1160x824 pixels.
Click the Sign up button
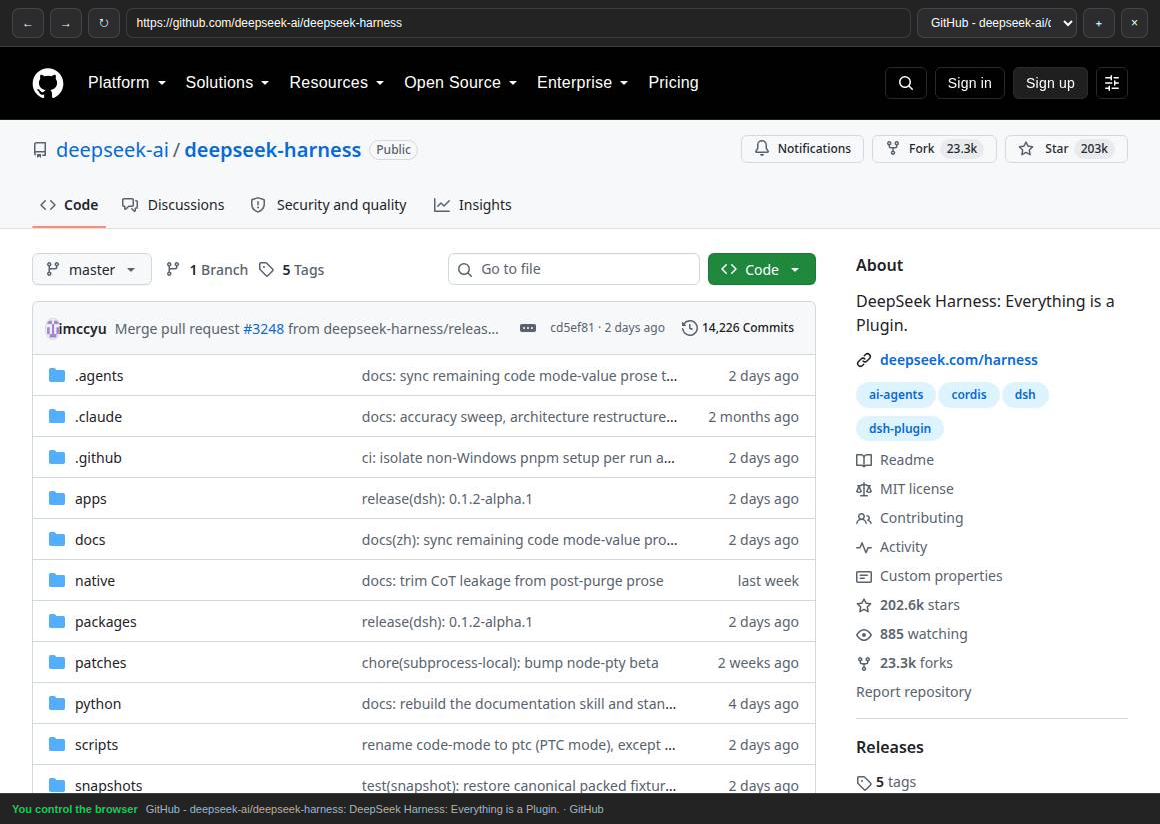1050,83
